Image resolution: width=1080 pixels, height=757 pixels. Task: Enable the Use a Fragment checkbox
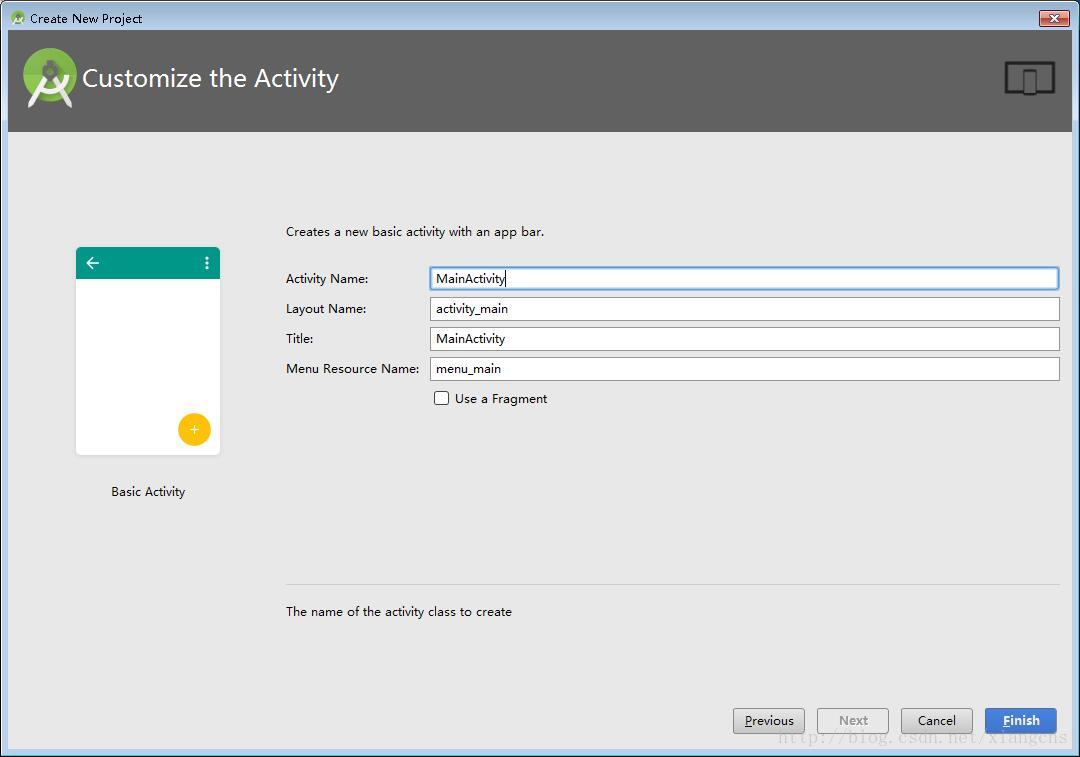point(441,398)
